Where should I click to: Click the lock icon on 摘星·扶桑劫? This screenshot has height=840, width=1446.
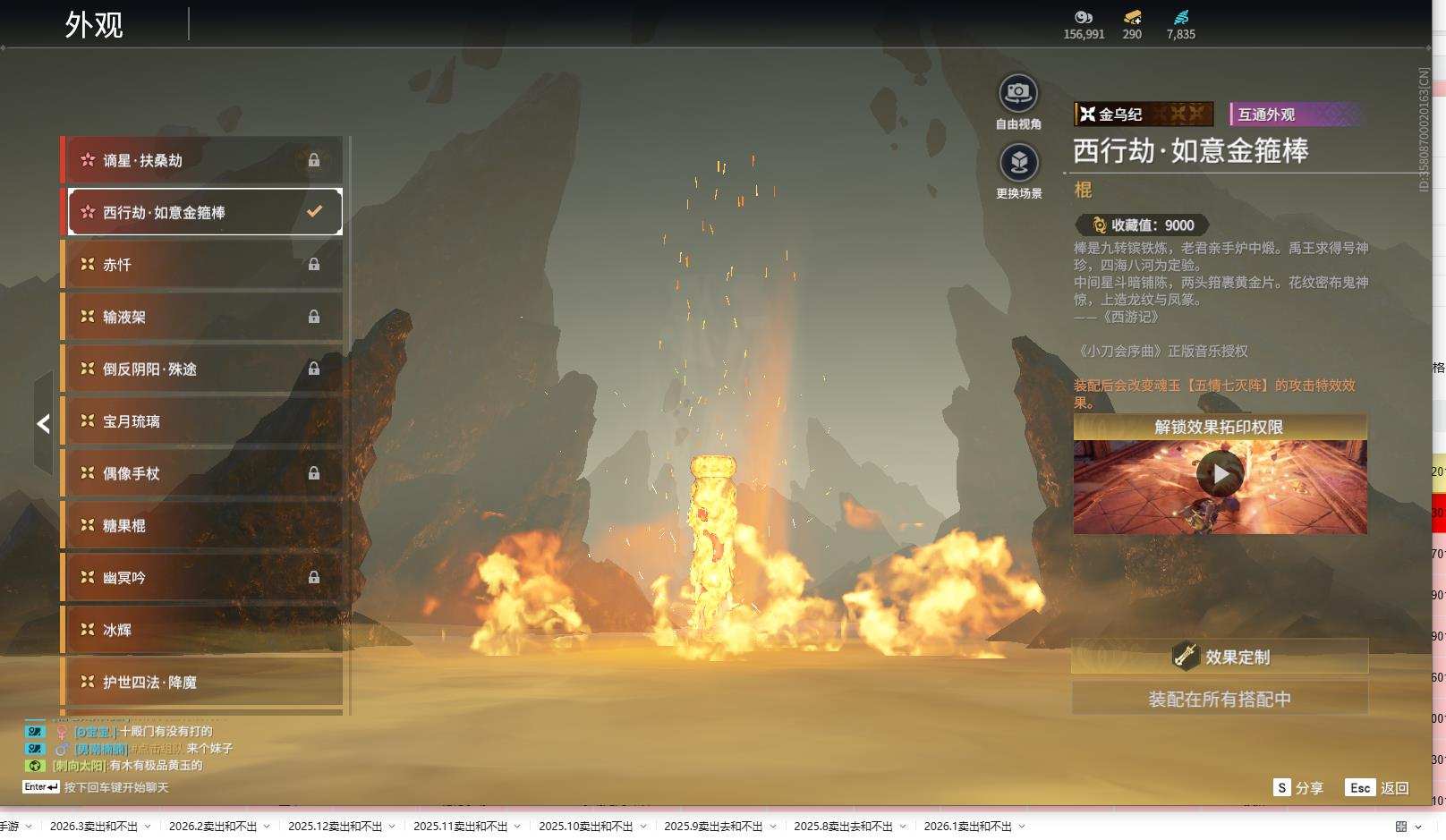[314, 160]
